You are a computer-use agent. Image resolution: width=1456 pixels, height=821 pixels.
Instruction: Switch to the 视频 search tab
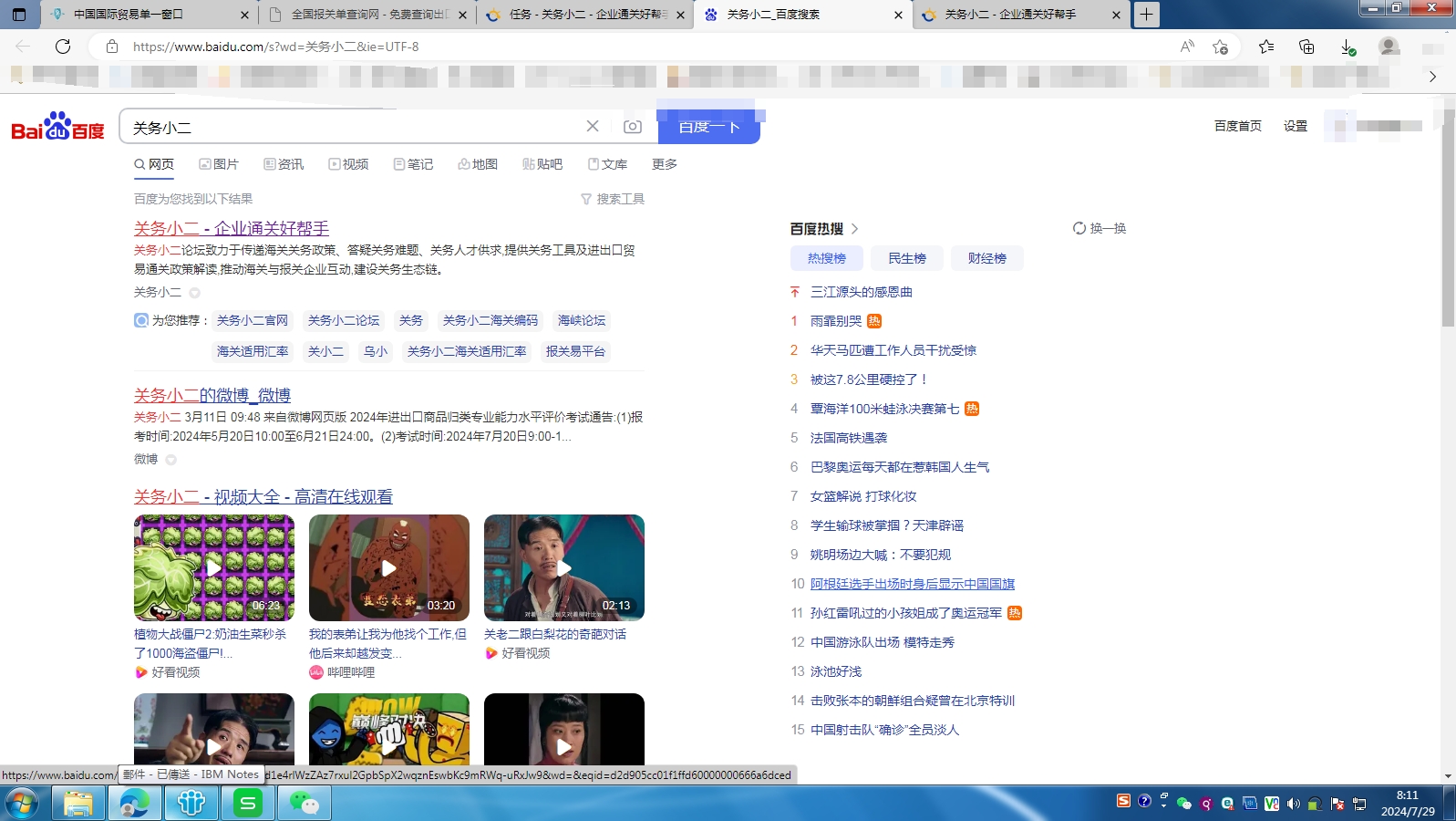click(x=349, y=164)
